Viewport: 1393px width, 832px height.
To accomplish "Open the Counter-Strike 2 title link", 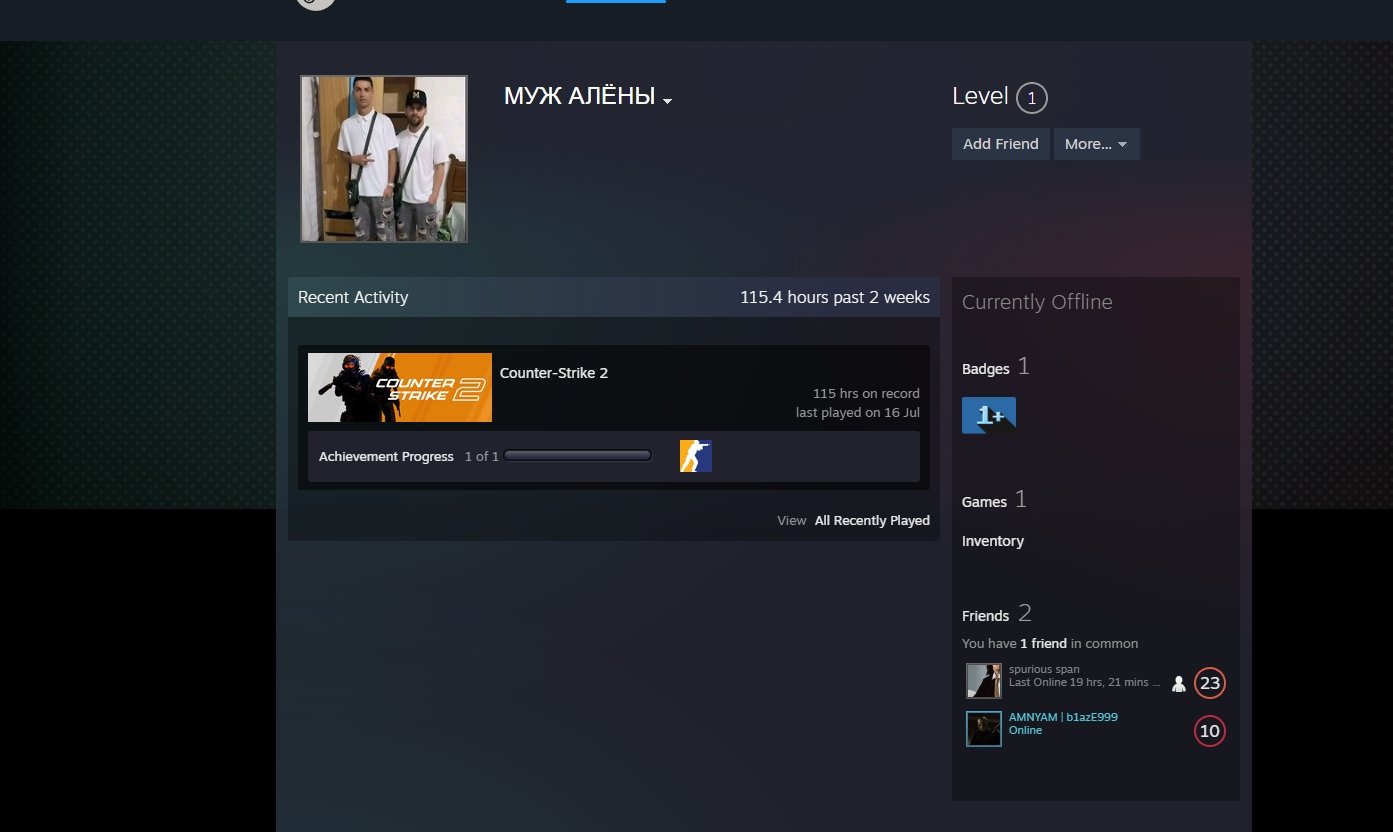I will point(554,373).
